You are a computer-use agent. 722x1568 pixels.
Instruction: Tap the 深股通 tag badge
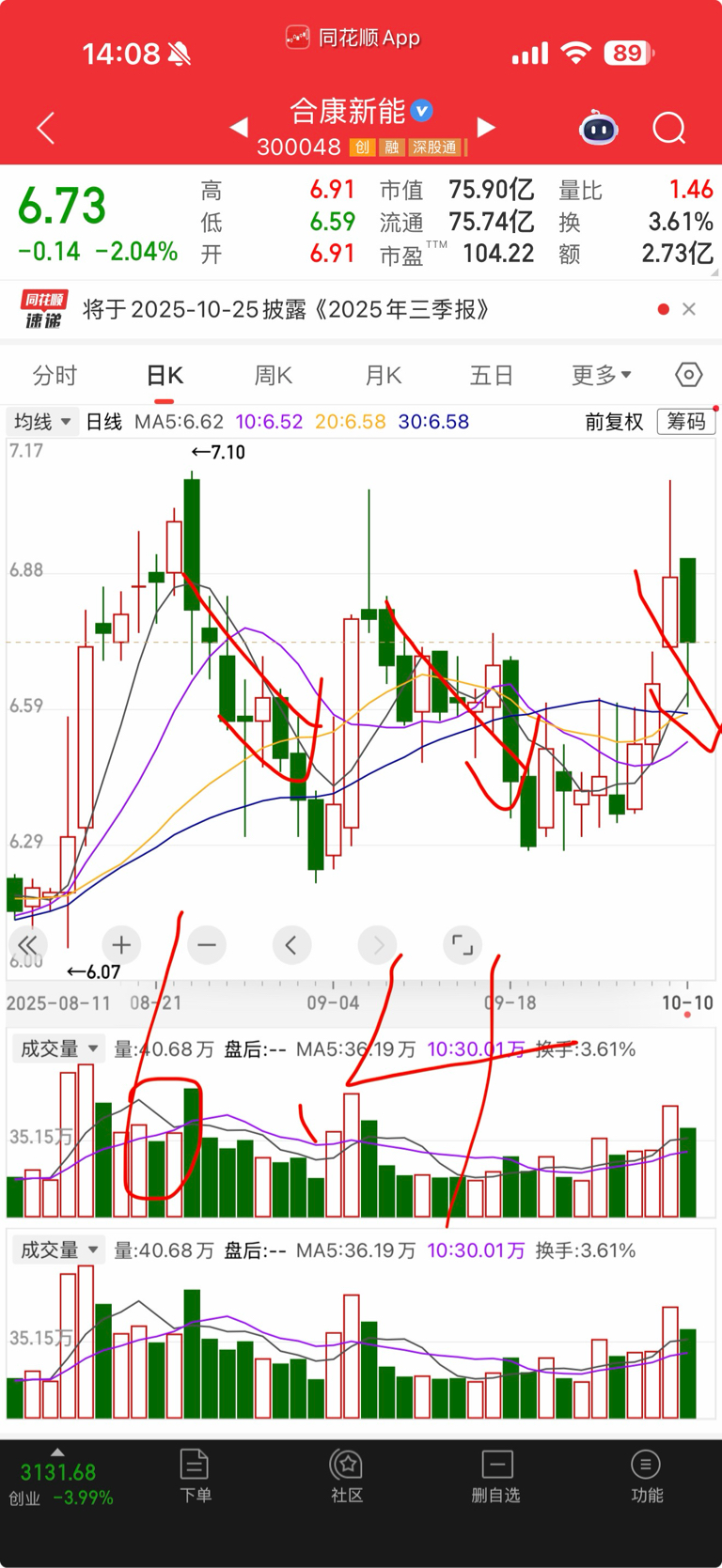(x=435, y=147)
